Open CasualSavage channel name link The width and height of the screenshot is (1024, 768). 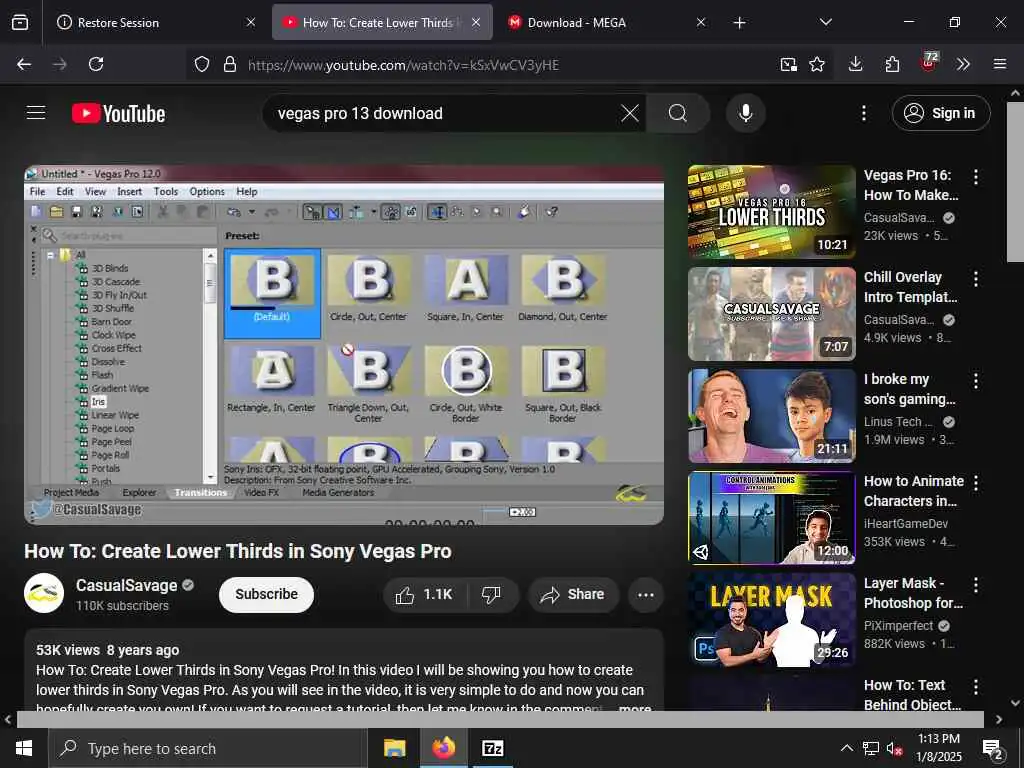point(127,585)
